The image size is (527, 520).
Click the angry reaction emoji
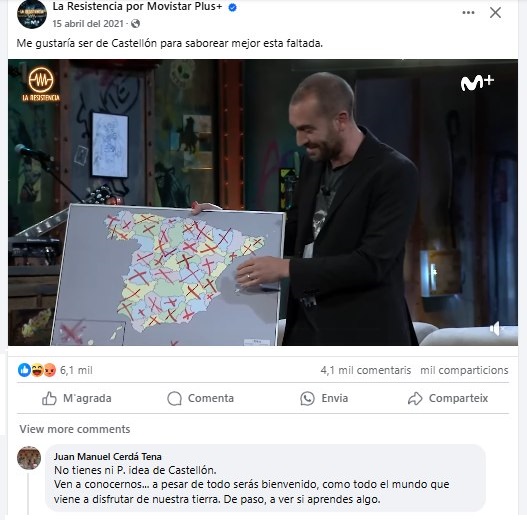point(50,370)
